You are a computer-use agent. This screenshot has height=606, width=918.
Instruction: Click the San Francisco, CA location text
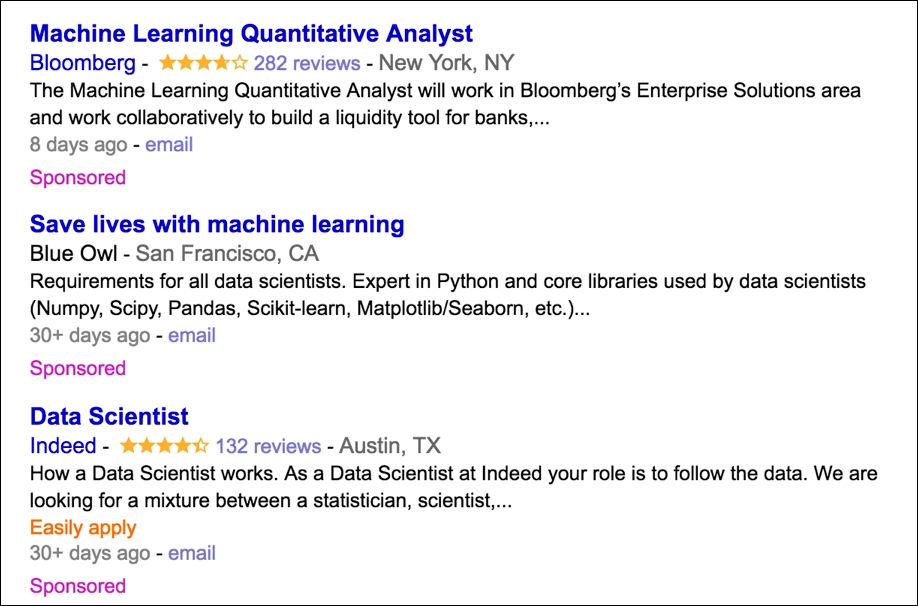(227, 254)
